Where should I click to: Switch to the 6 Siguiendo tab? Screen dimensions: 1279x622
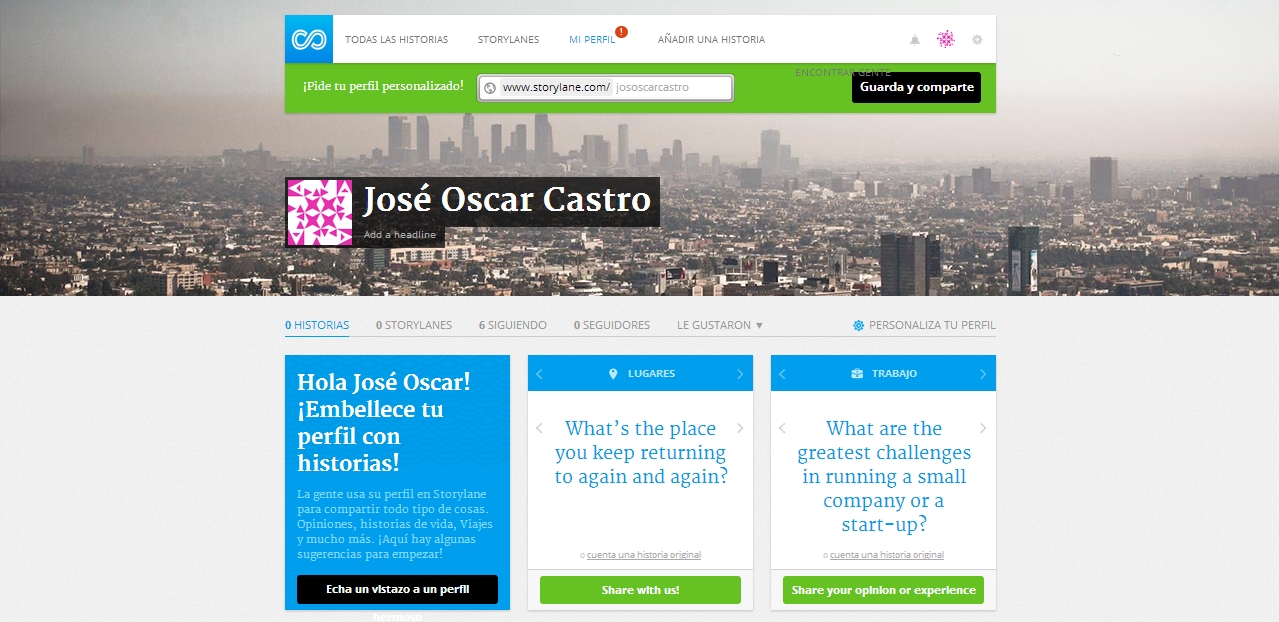[512, 325]
